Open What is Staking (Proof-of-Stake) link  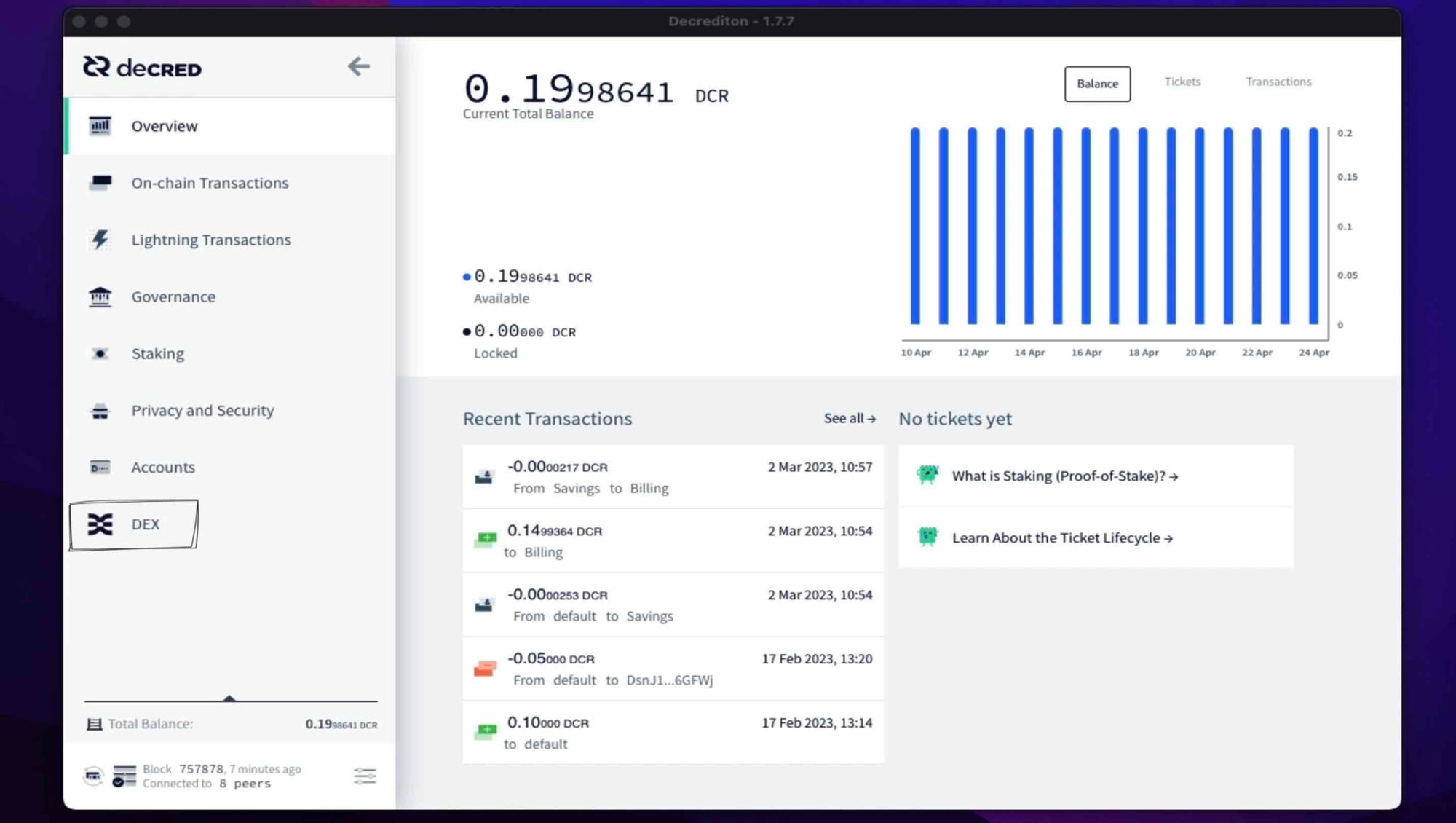(1065, 476)
